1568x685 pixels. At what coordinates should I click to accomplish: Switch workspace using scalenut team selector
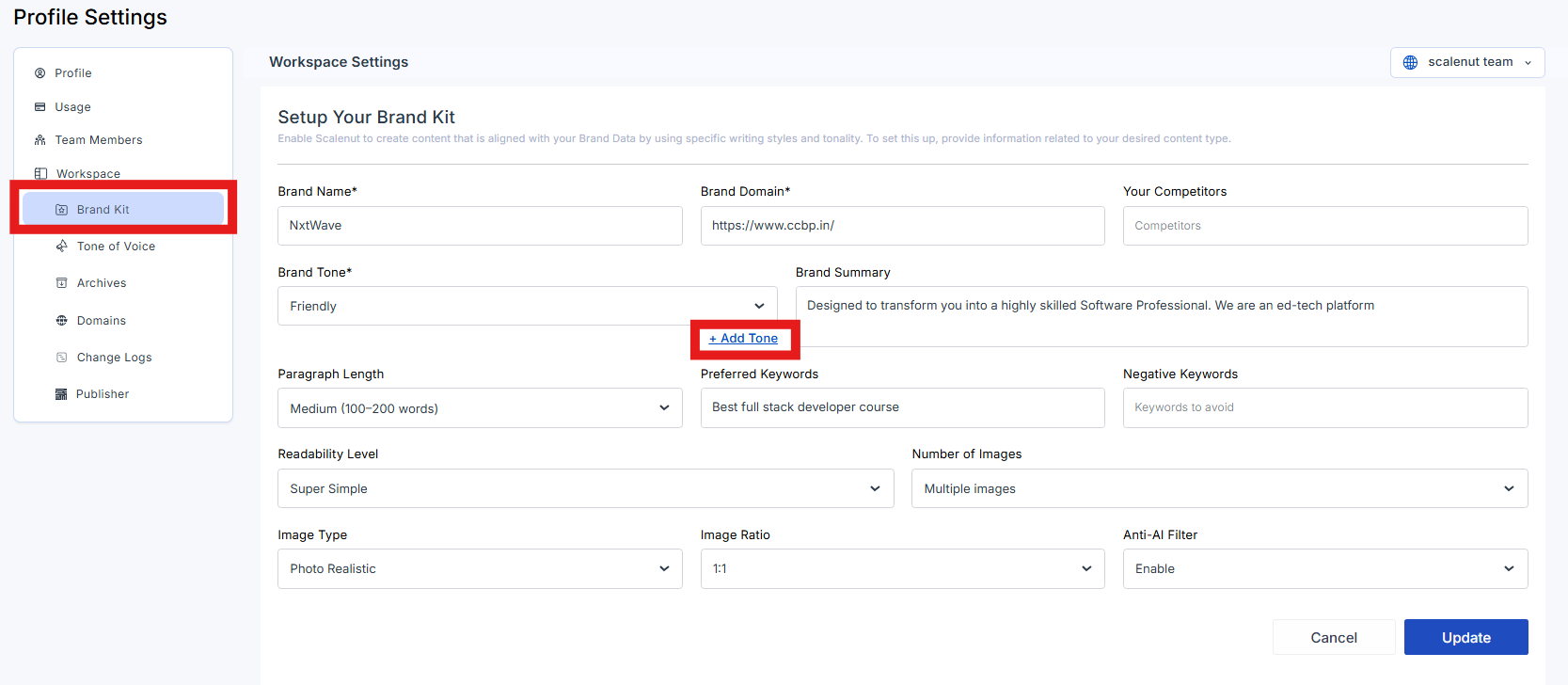point(1467,62)
